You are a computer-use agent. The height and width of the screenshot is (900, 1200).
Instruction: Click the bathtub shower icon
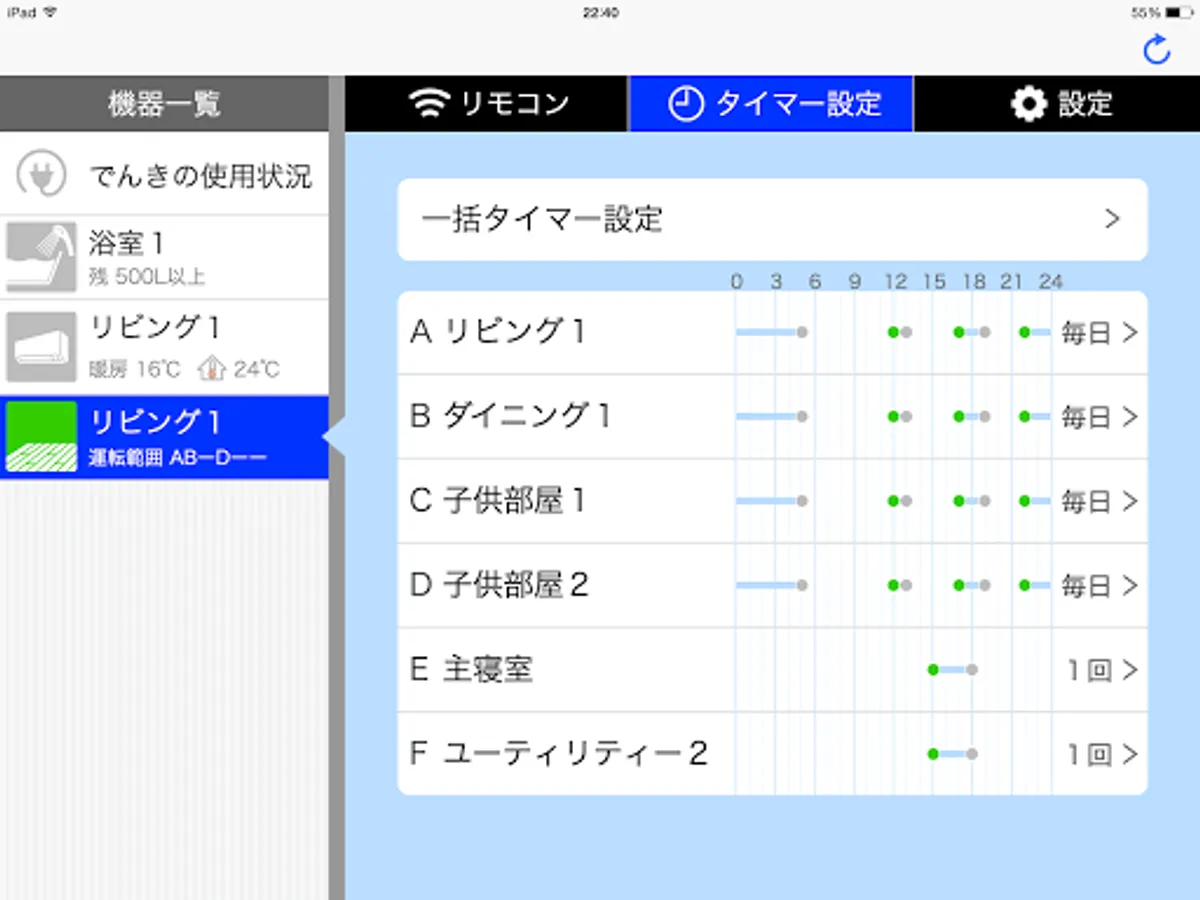tap(41, 258)
